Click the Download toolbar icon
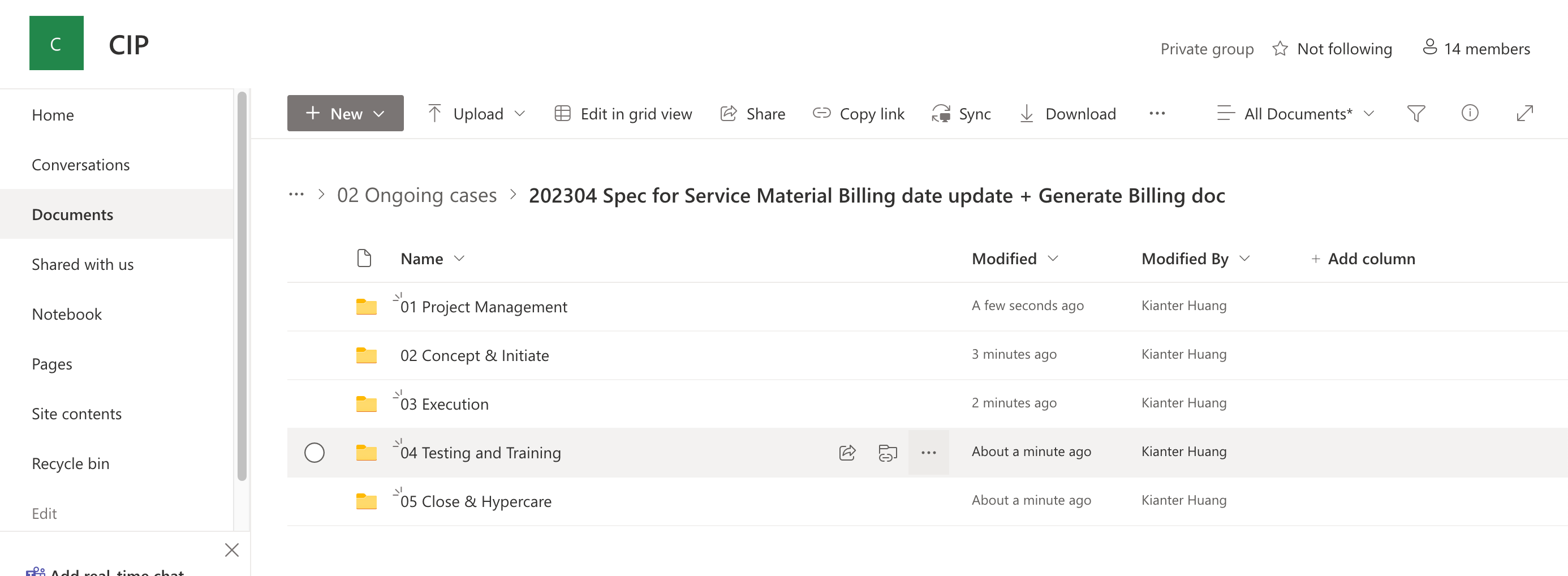 pyautogui.click(x=1026, y=114)
